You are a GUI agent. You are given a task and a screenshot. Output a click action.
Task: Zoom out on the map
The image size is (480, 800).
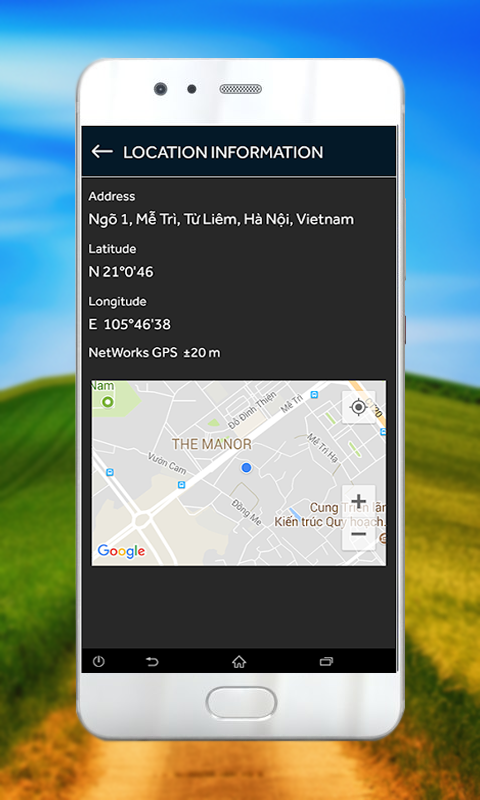pyautogui.click(x=359, y=534)
